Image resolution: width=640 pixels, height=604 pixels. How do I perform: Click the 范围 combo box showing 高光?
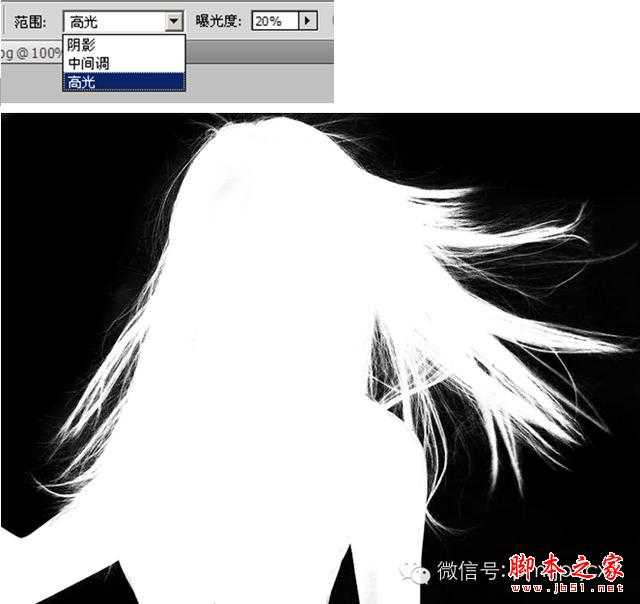pos(123,21)
